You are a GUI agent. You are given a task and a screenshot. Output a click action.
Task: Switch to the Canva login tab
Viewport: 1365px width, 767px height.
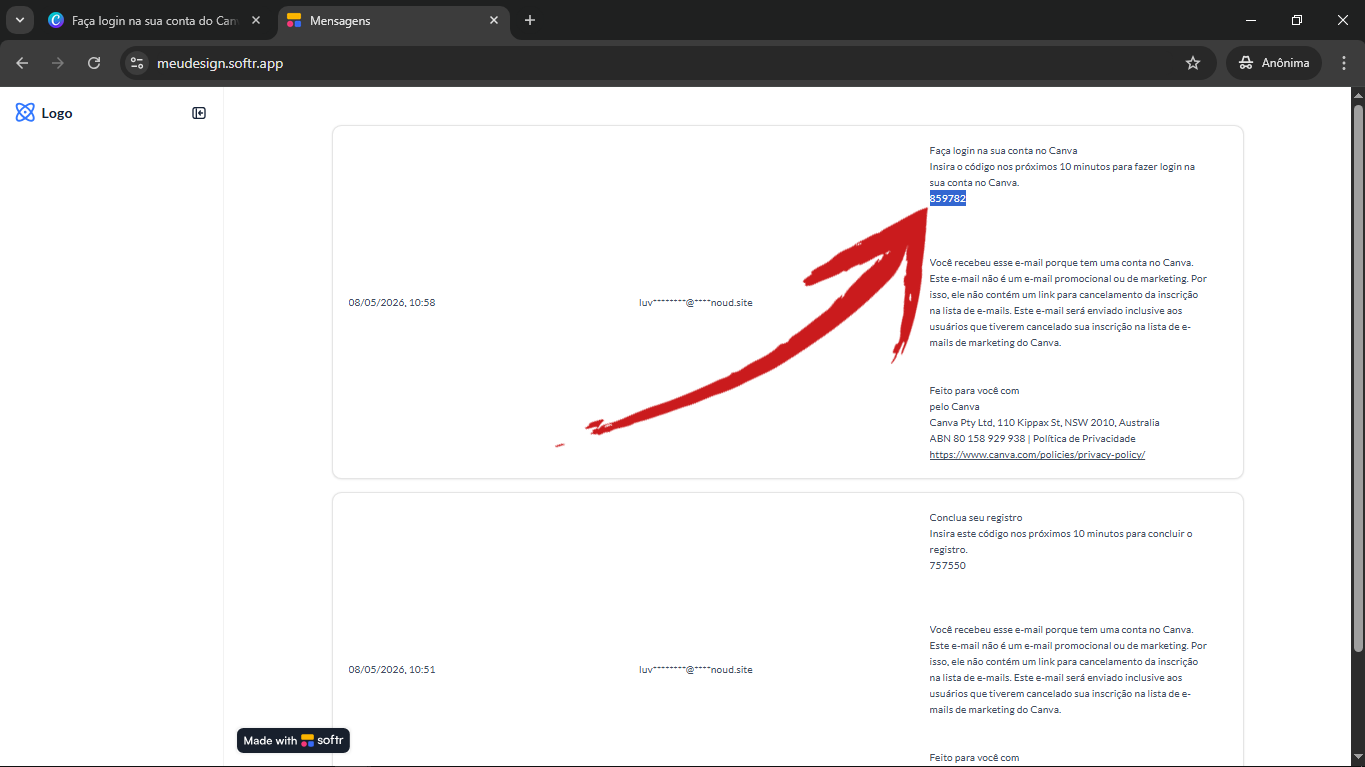(x=155, y=20)
